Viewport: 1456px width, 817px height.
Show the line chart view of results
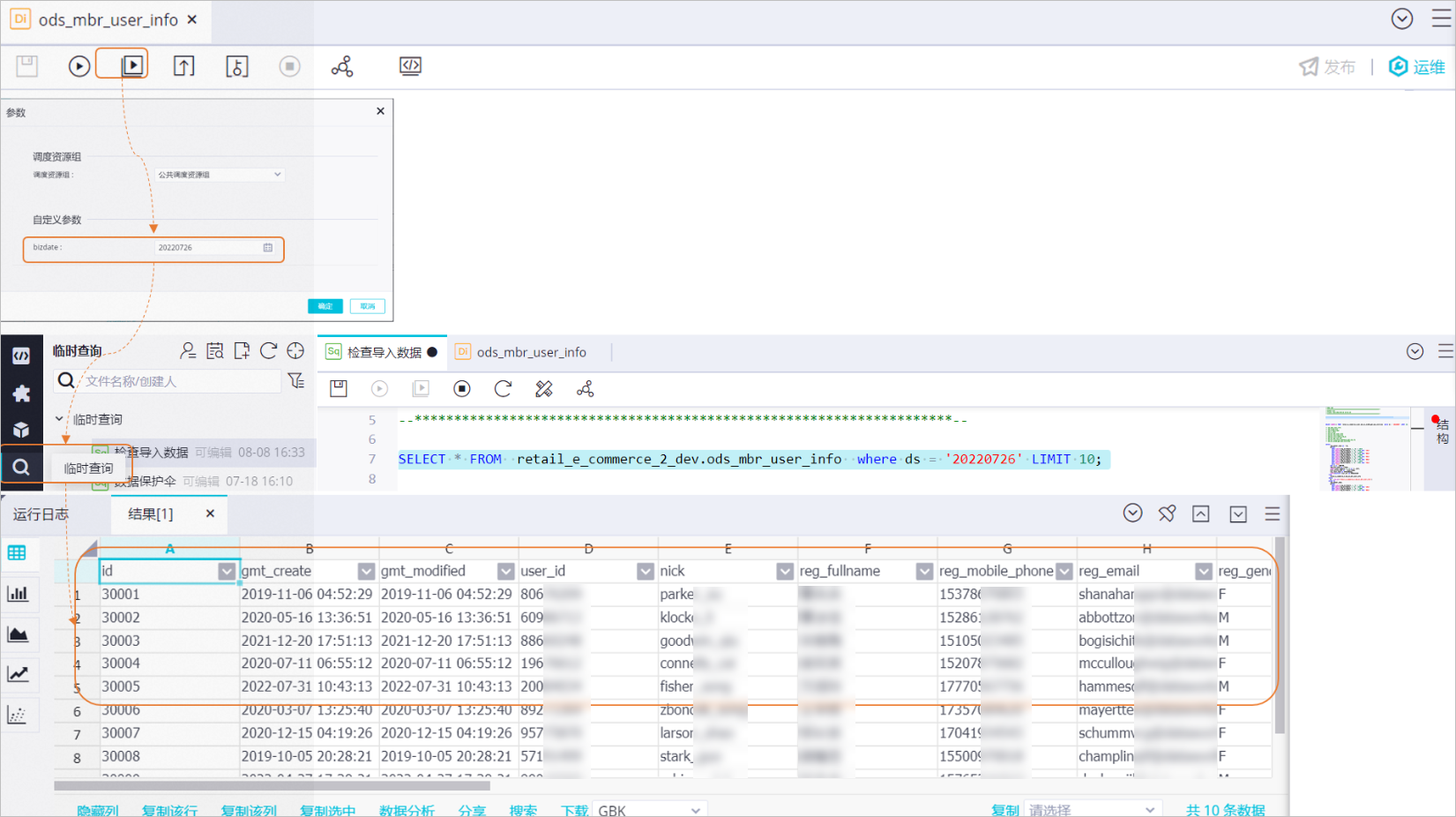click(17, 674)
